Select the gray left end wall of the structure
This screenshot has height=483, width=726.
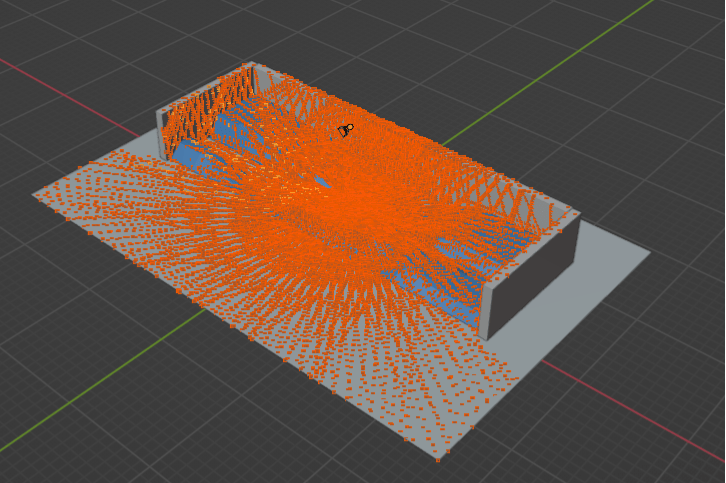pos(160,132)
